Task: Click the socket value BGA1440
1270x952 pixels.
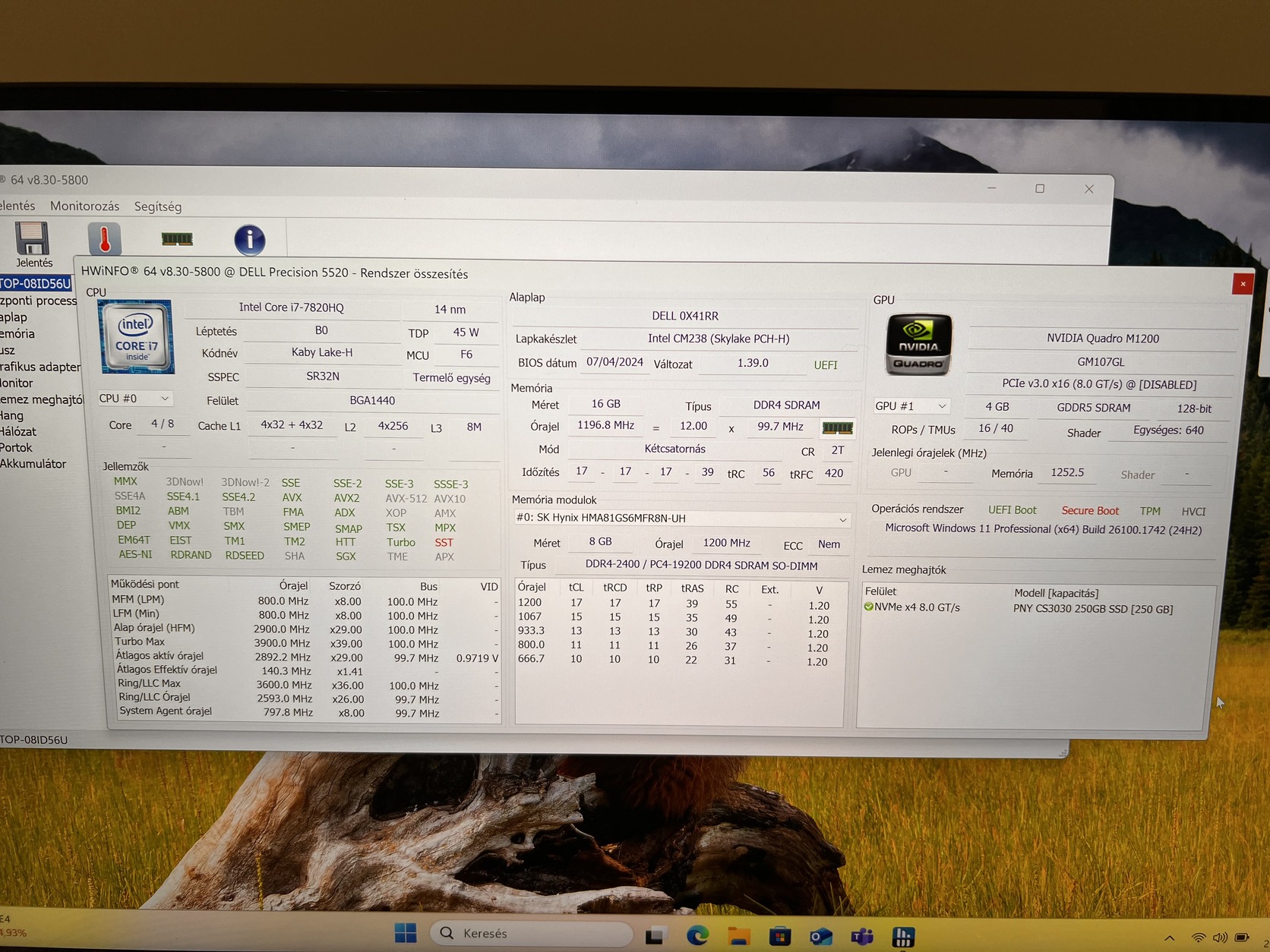Action: pos(372,400)
